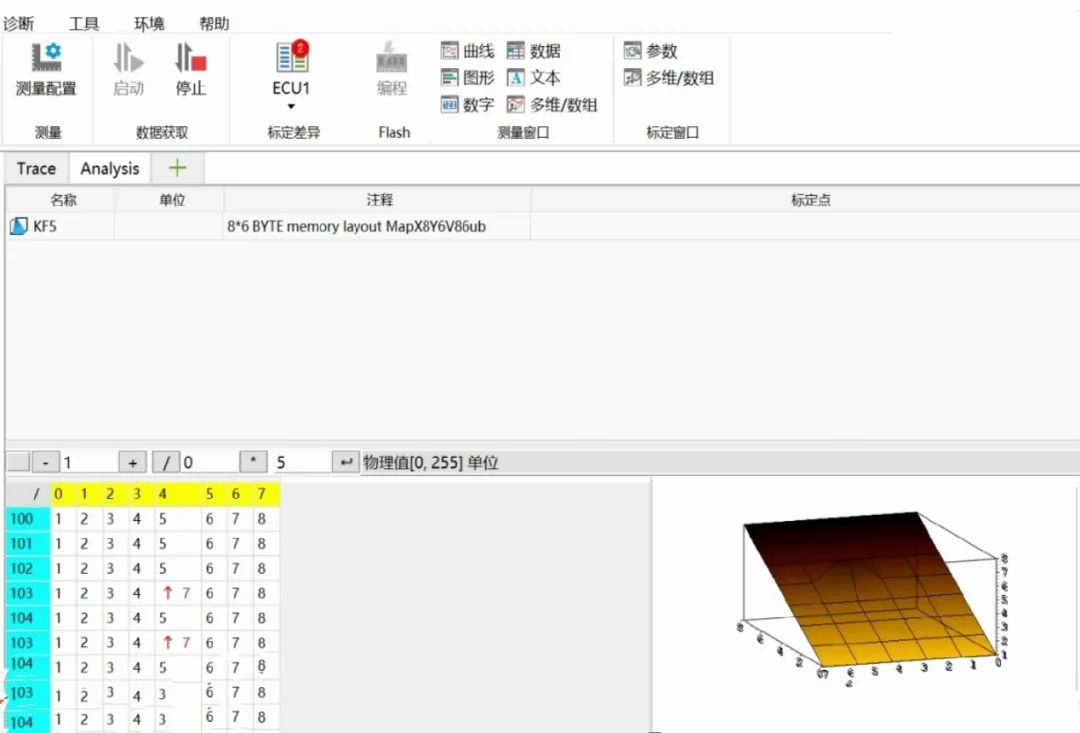The width and height of the screenshot is (1080, 733).
Task: Open 多维/数组 in measurement window group
Action: 552,105
